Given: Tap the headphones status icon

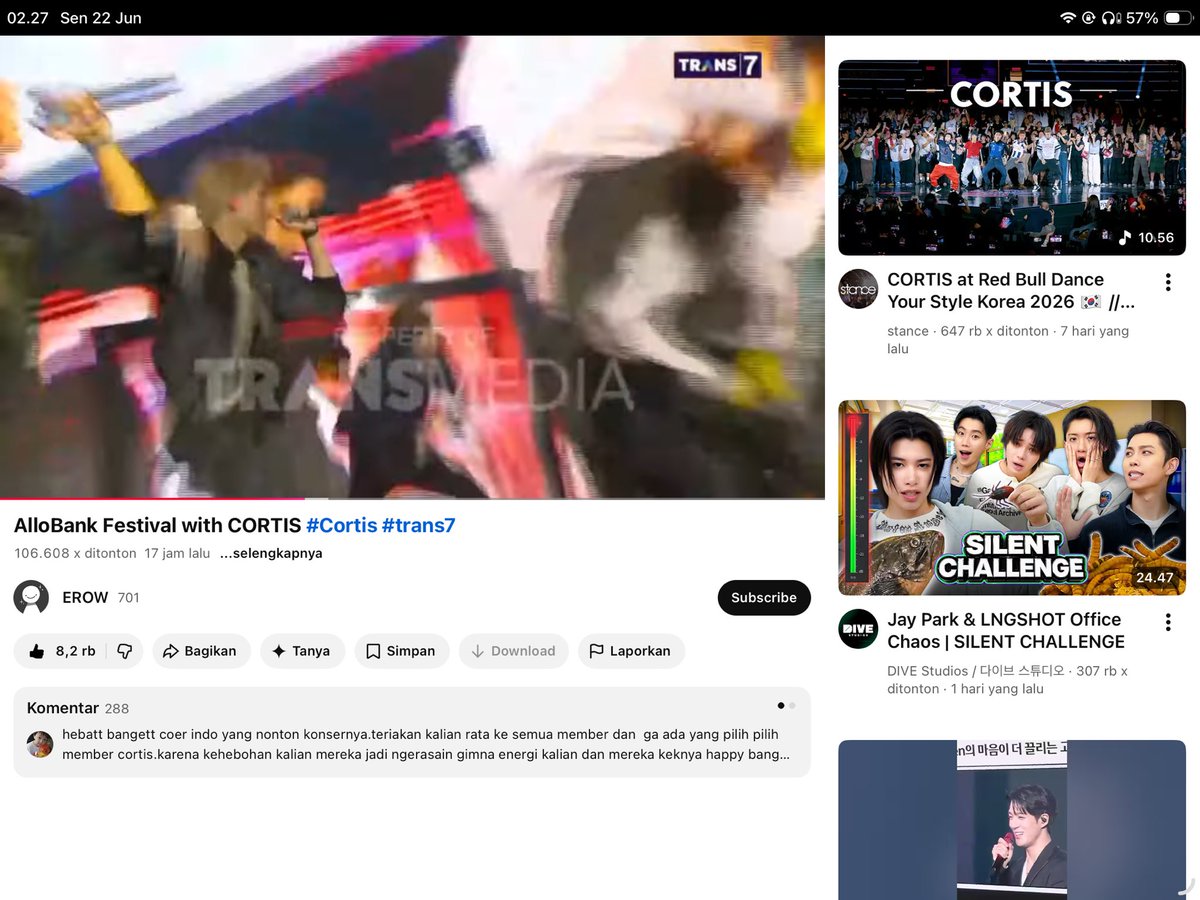Looking at the screenshot, I should click(1111, 18).
